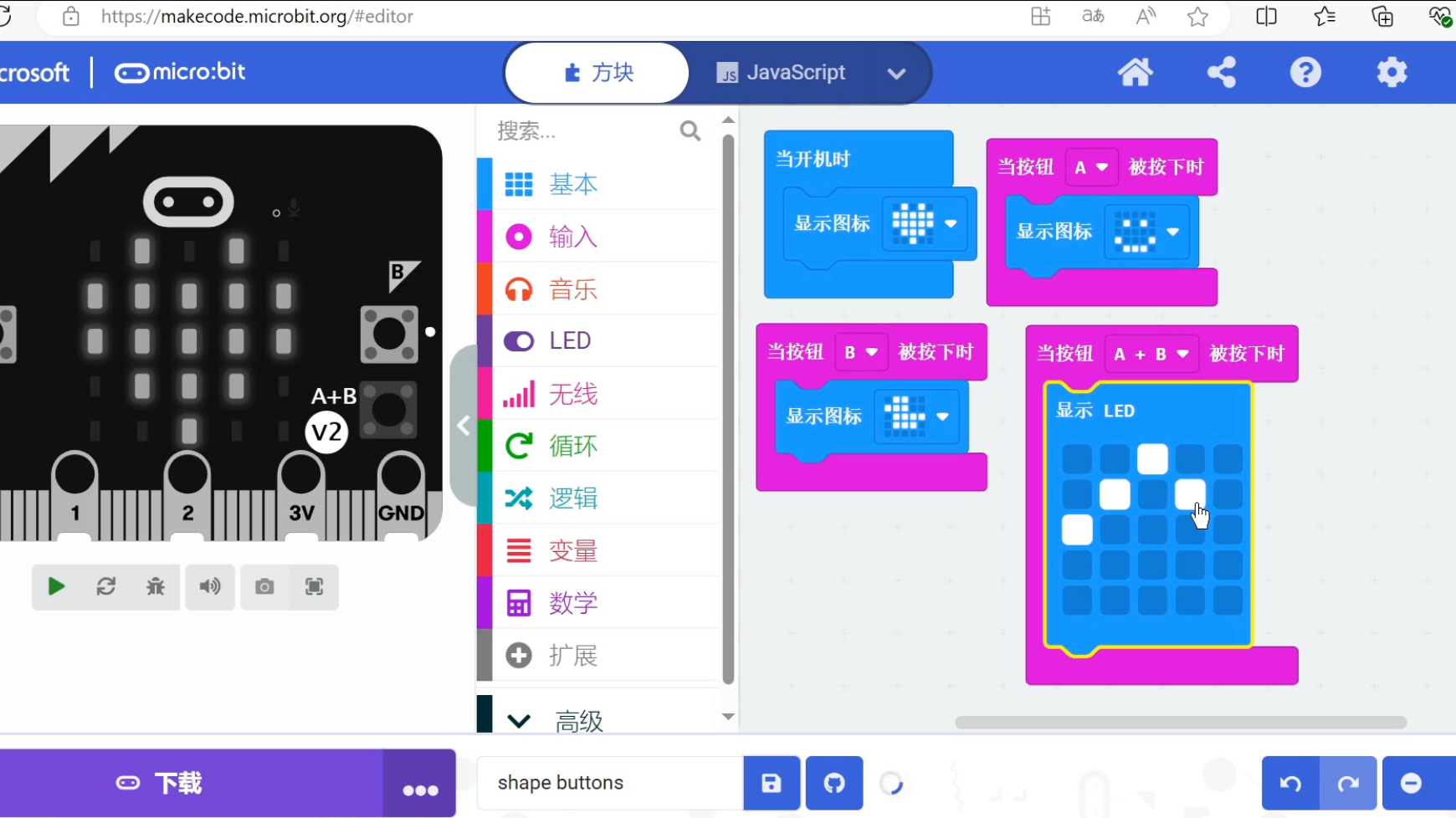Open the settings gear menu
Viewport: 1456px width, 818px height.
(x=1392, y=73)
